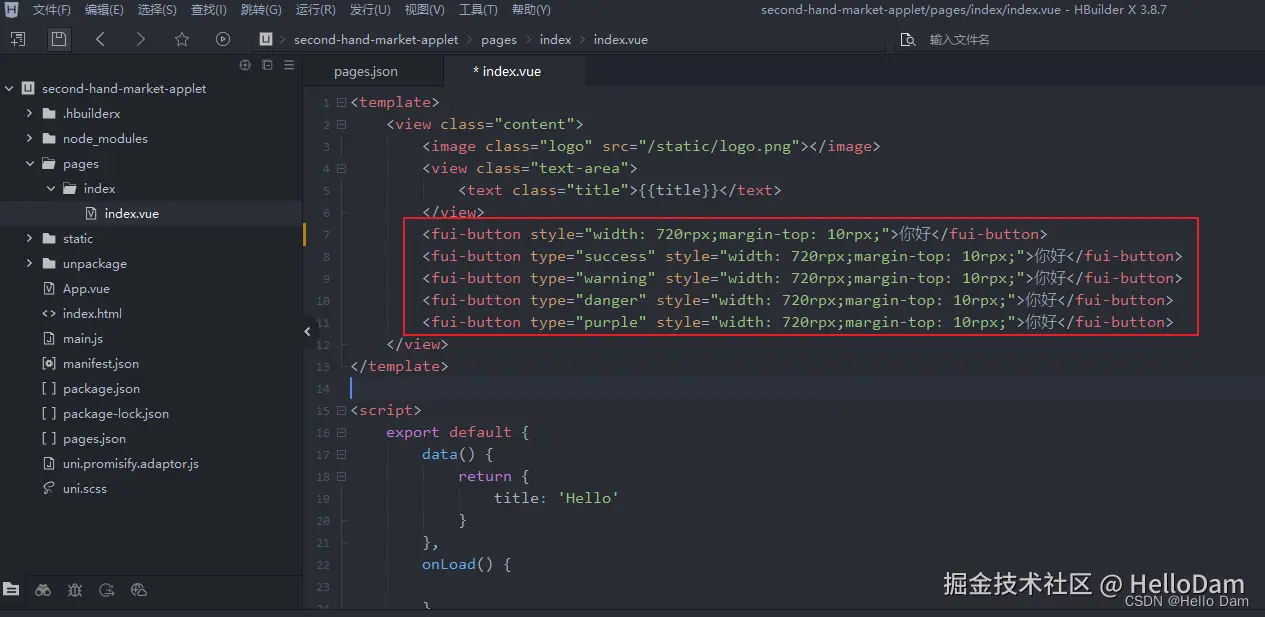This screenshot has height=617, width=1265.
Task: Click the locate current file target icon
Action: [x=245, y=65]
